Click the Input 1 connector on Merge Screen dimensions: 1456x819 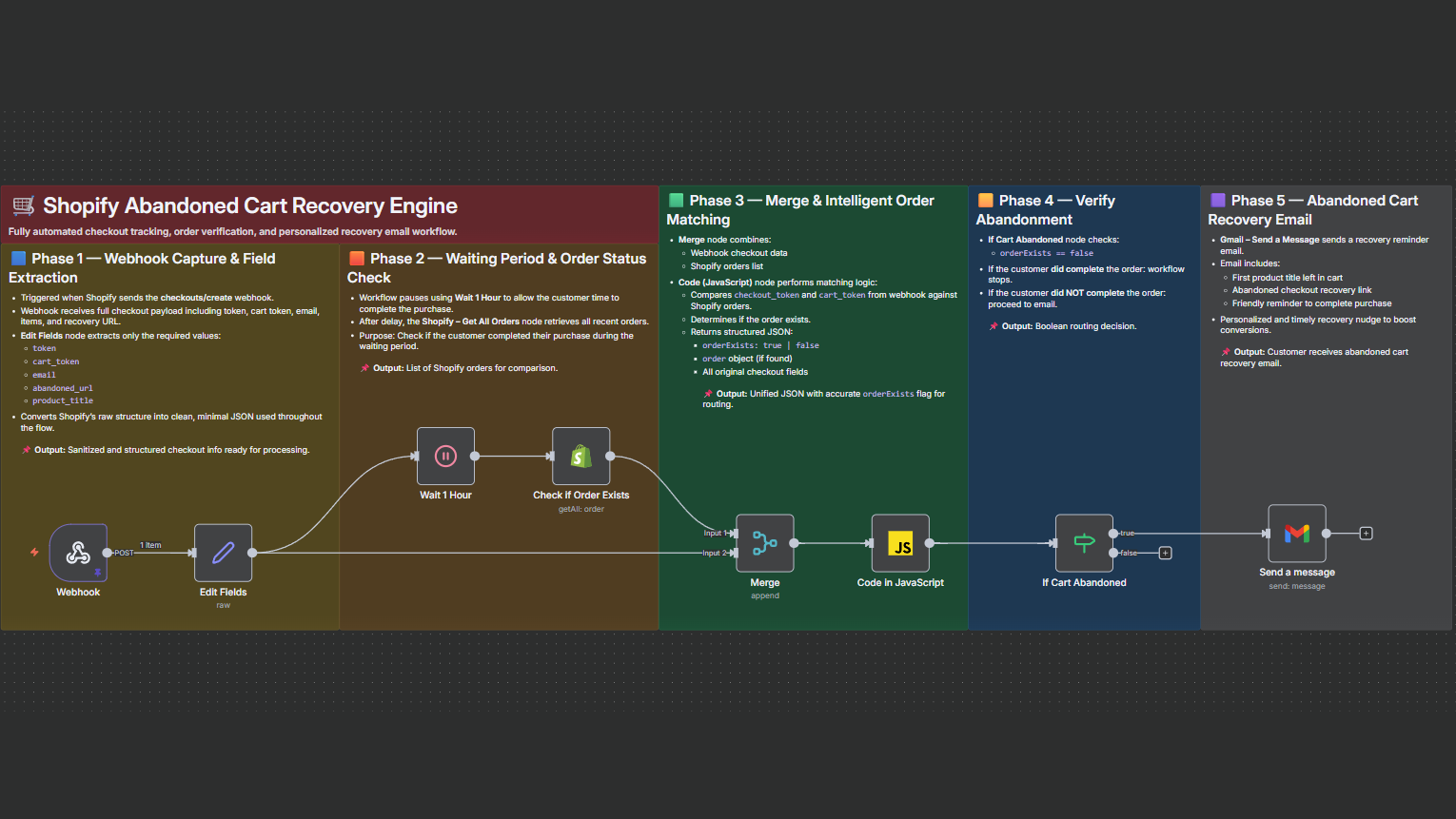click(x=734, y=534)
